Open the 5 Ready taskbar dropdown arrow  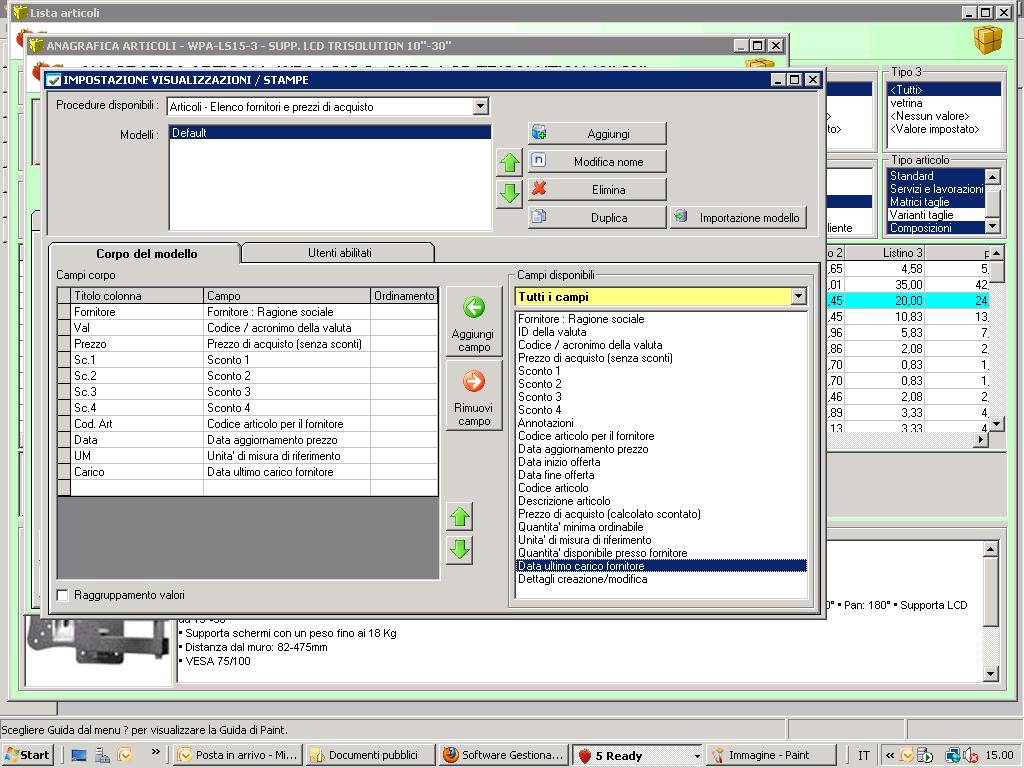coord(697,756)
